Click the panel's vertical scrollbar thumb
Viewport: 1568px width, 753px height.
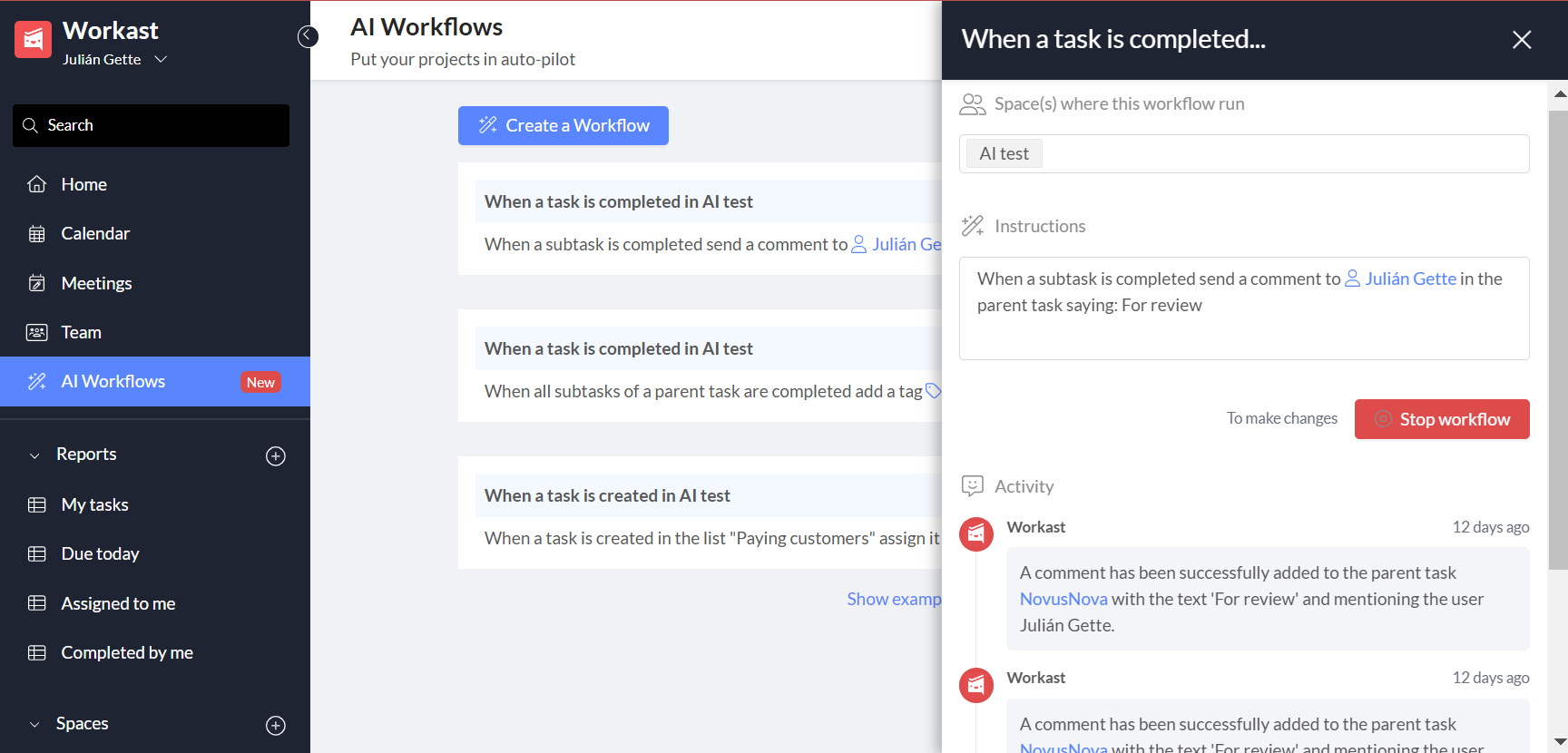[1557, 340]
